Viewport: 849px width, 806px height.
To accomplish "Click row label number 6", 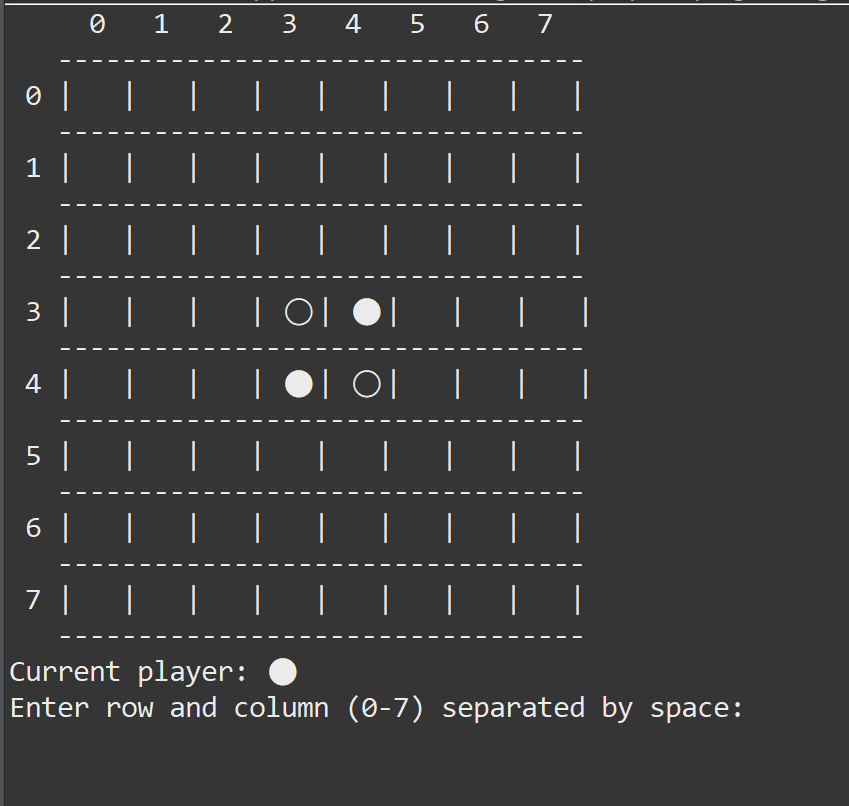I will pyautogui.click(x=34, y=528).
